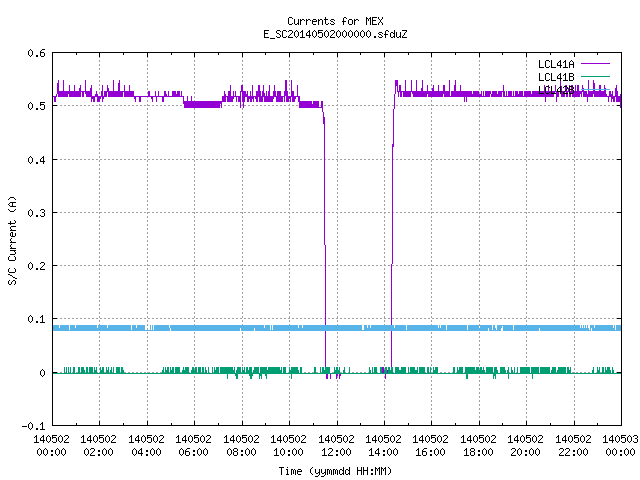Click the 140502 06:00 x-axis tick label
This screenshot has width=640, height=480.
click(x=193, y=445)
